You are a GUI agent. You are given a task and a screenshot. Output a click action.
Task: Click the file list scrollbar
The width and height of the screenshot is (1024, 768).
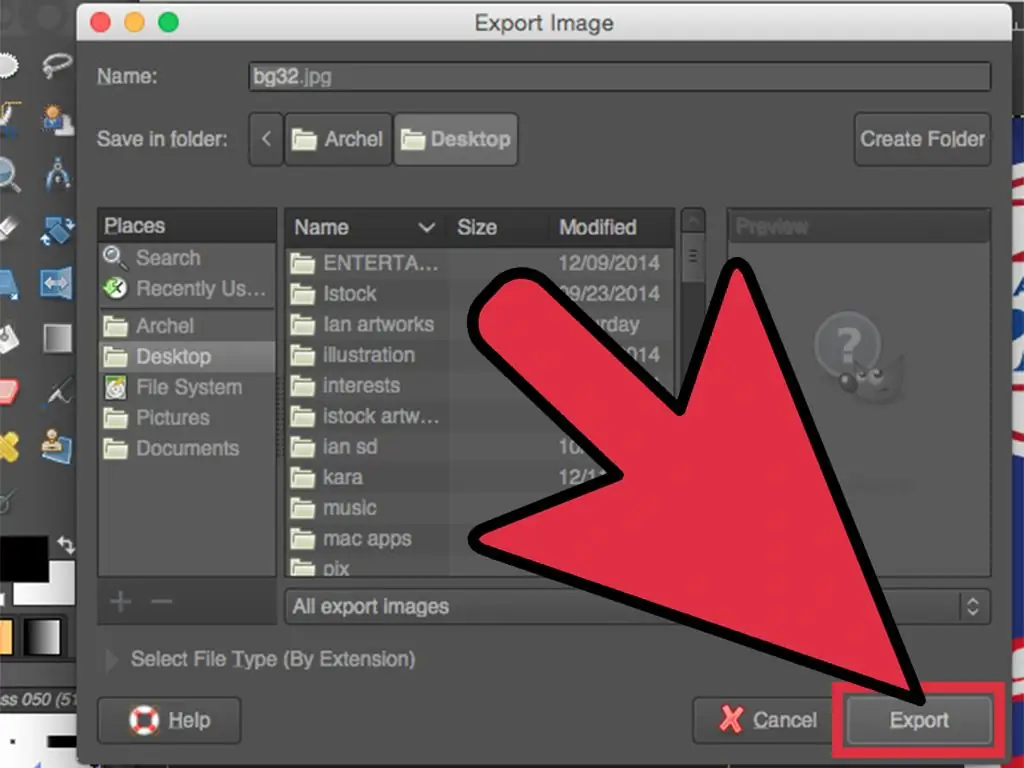pos(693,257)
